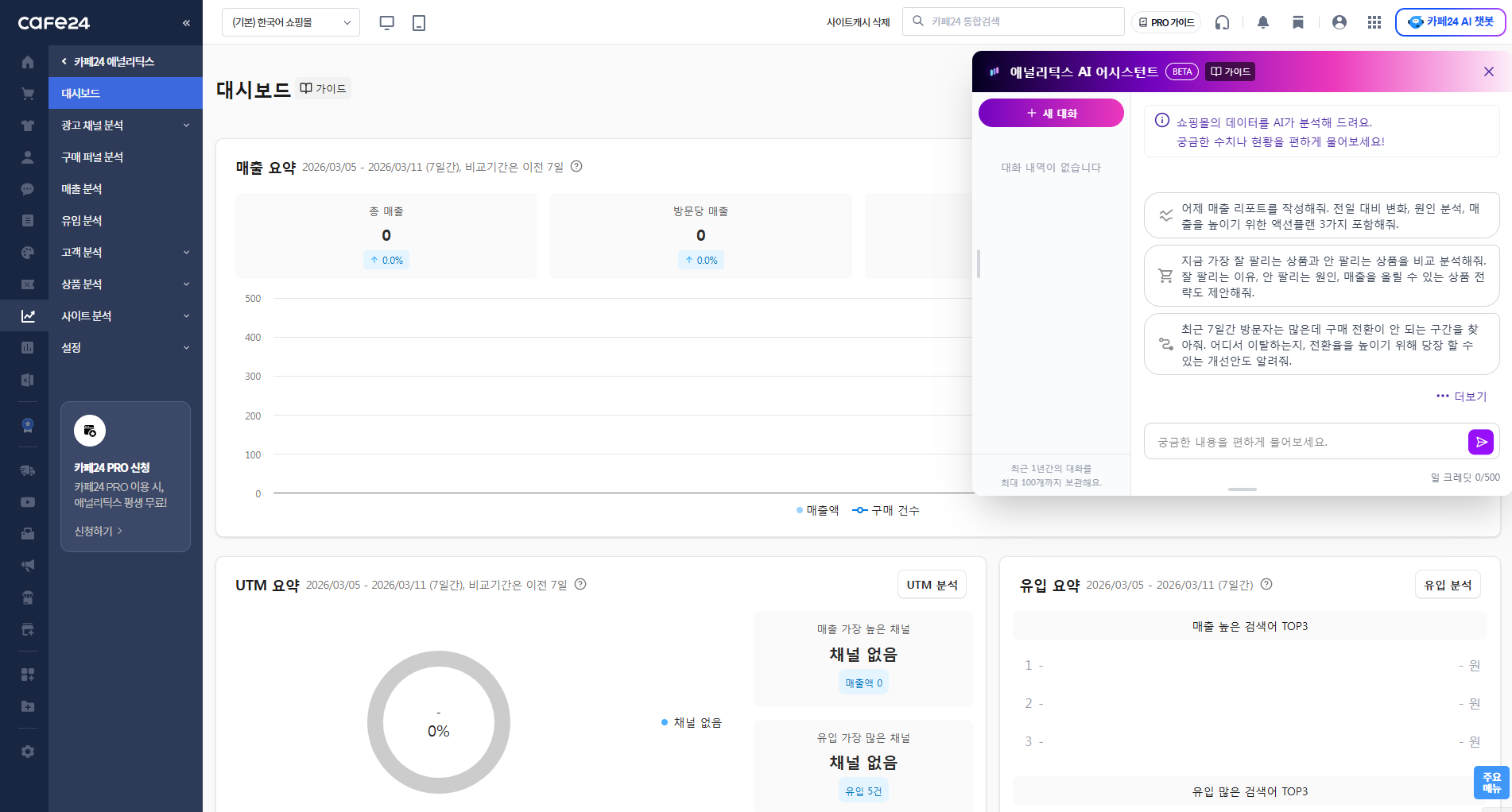1512x812 pixels.
Task: Collapse the sidebar with the double-chevron icon
Action: 186,23
